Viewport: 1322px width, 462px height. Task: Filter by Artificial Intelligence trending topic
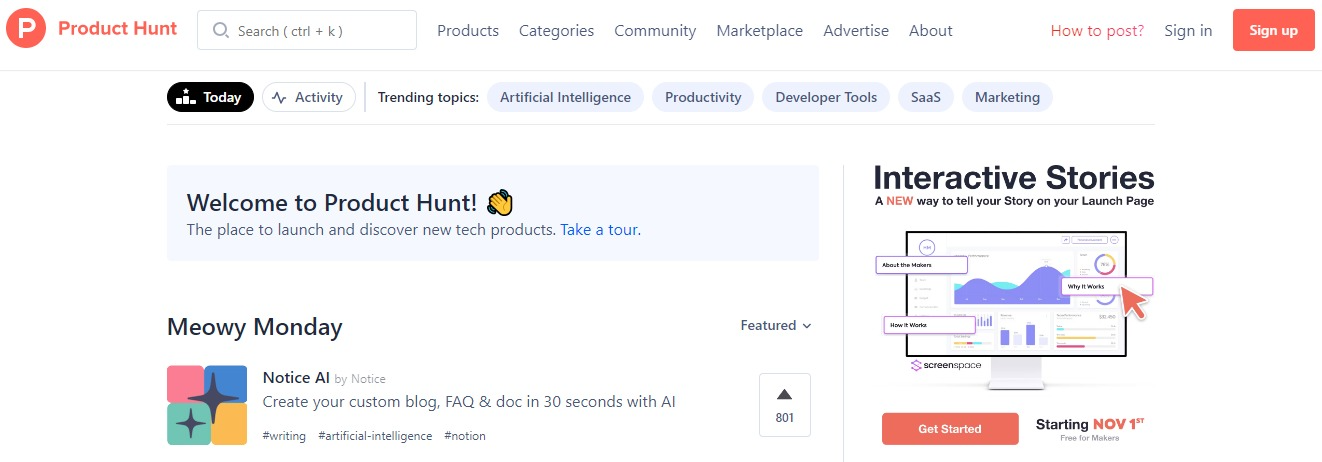[565, 97]
